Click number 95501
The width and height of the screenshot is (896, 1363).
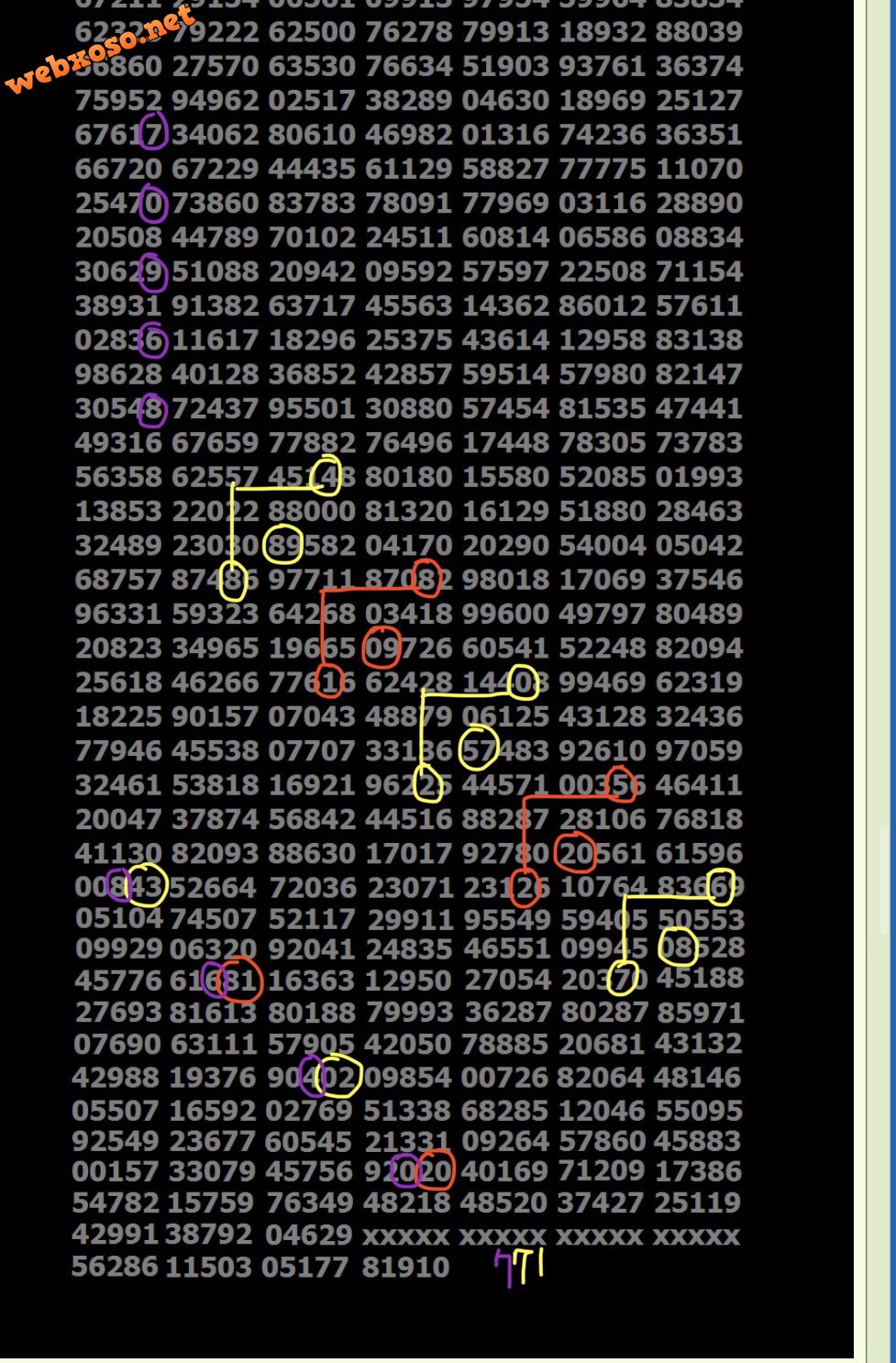[x=312, y=408]
